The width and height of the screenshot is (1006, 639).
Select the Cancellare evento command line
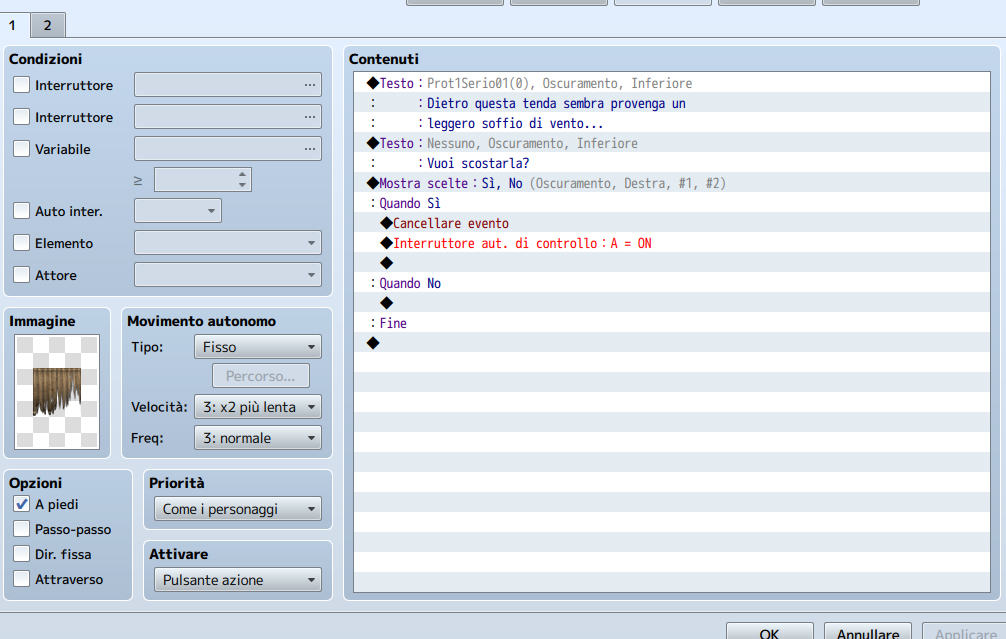pos(450,223)
